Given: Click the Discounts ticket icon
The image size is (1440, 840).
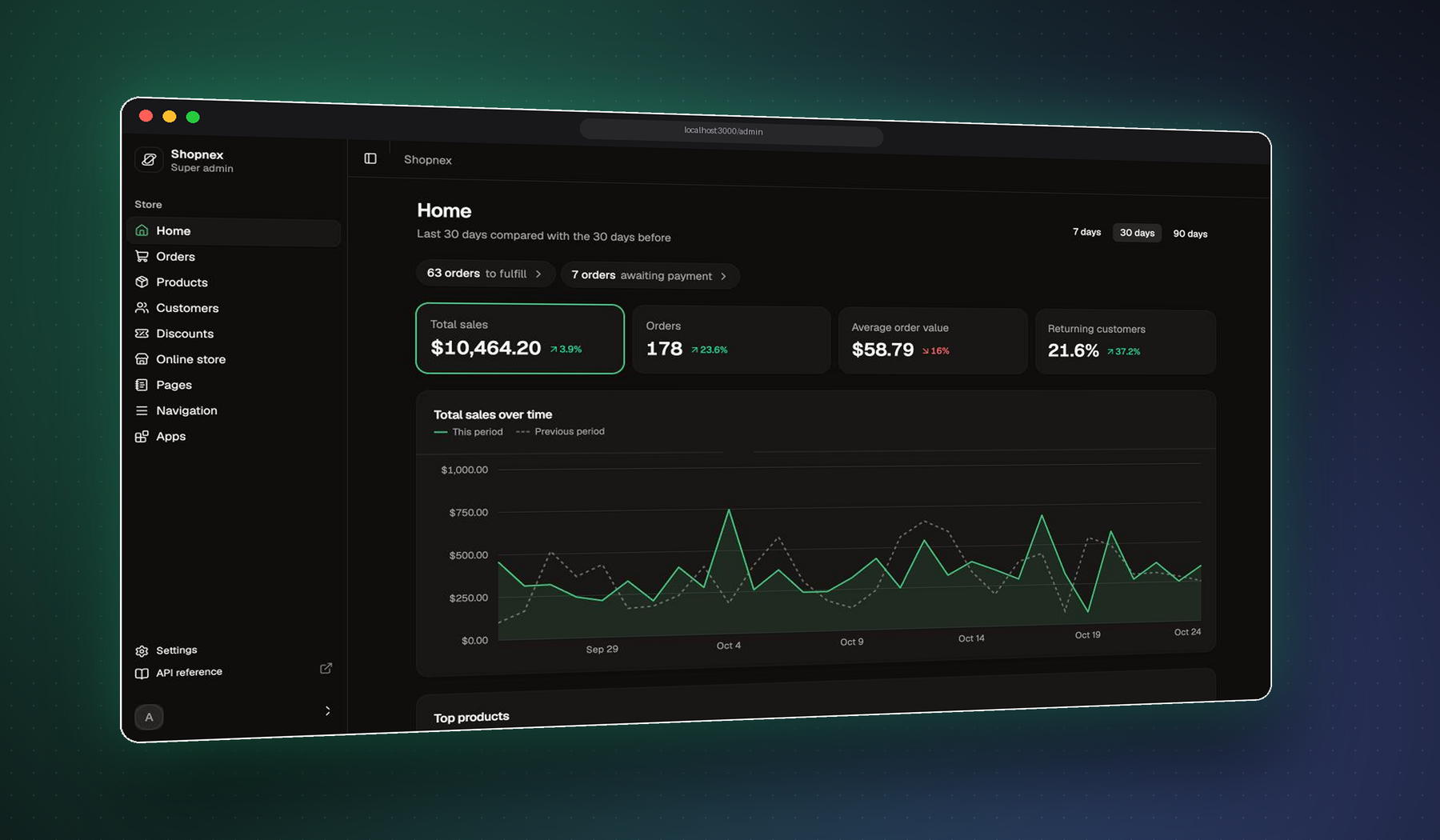Looking at the screenshot, I should [142, 333].
